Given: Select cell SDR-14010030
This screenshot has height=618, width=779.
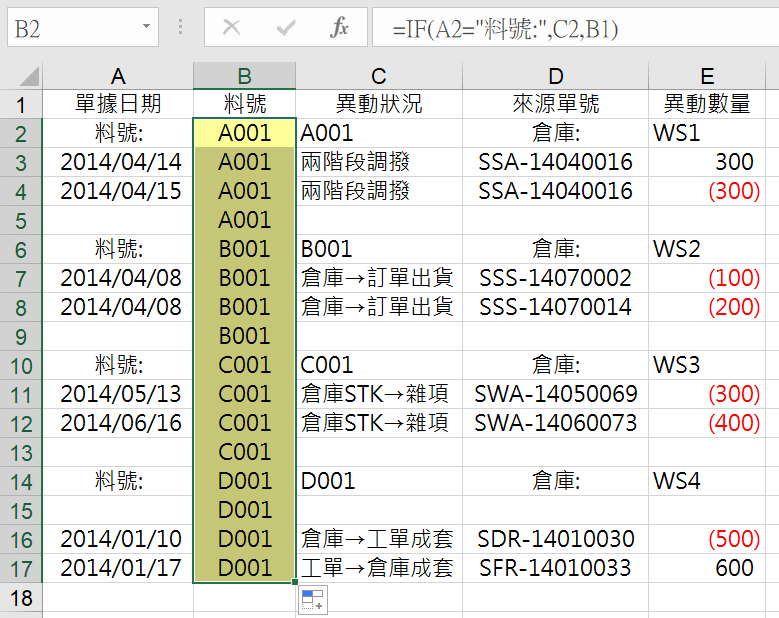Looking at the screenshot, I should 555,540.
